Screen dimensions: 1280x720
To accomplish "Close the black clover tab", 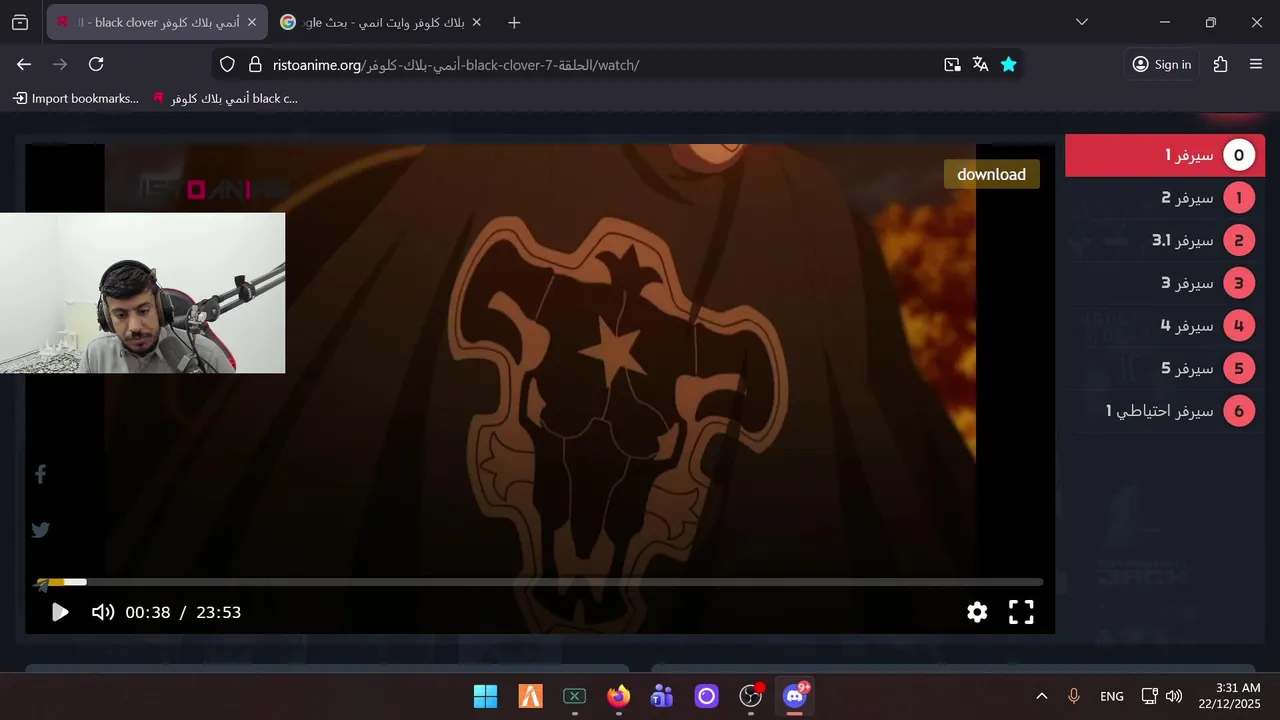I will (x=251, y=22).
